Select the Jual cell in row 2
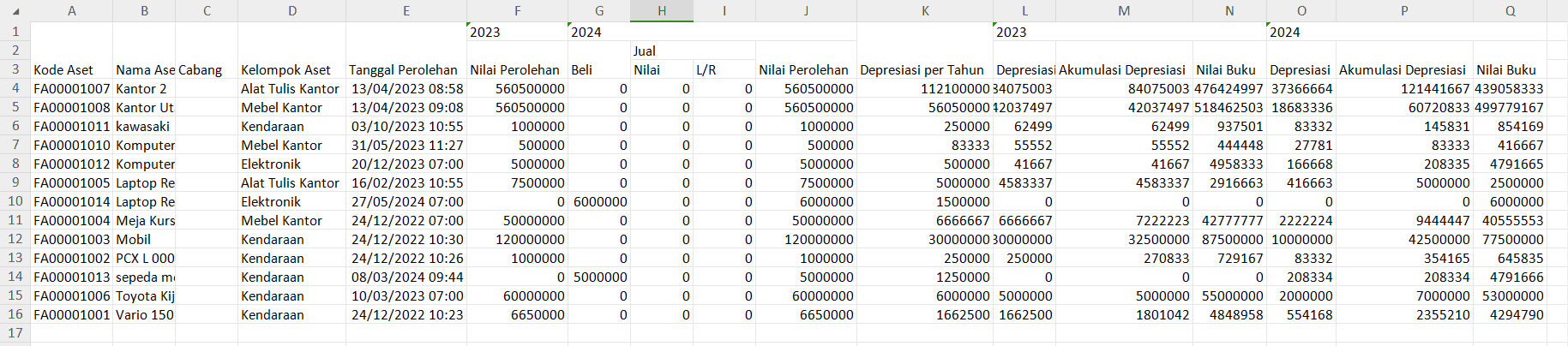 coord(661,51)
